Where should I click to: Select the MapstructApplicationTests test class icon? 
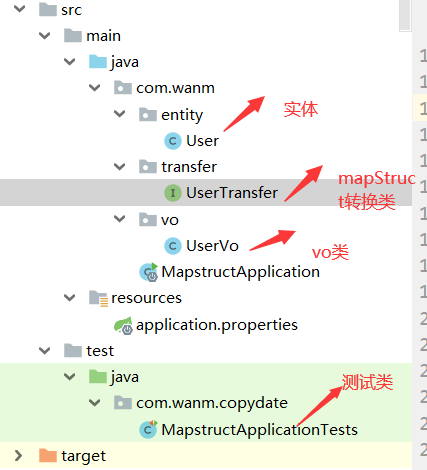pos(148,430)
